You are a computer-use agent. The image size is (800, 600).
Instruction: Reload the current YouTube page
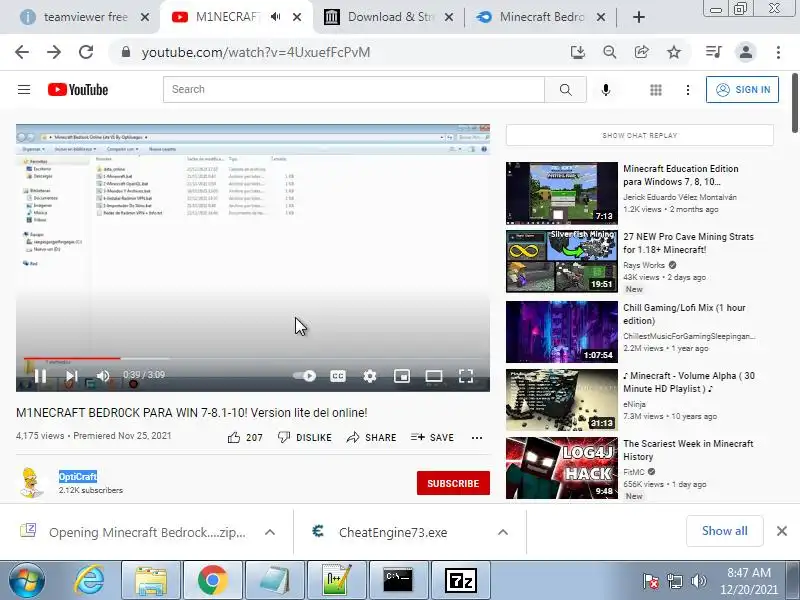(x=86, y=52)
